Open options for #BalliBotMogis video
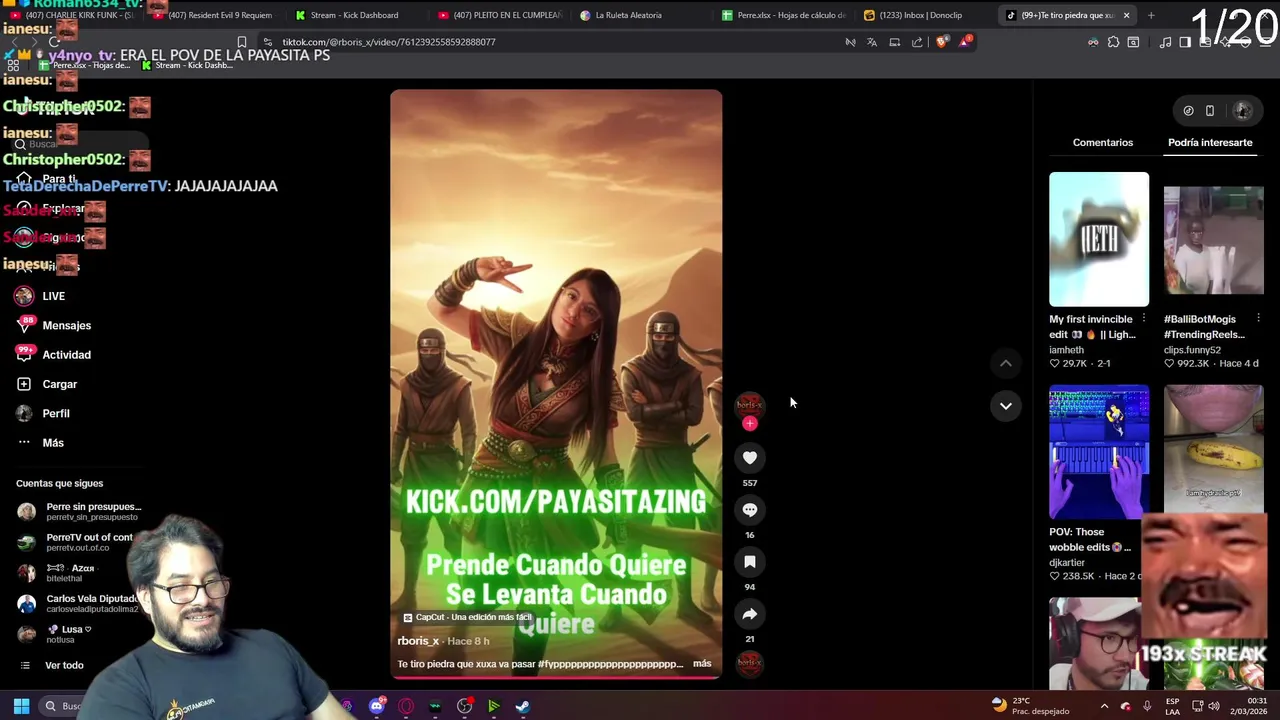Image resolution: width=1280 pixels, height=720 pixels. (x=1258, y=319)
